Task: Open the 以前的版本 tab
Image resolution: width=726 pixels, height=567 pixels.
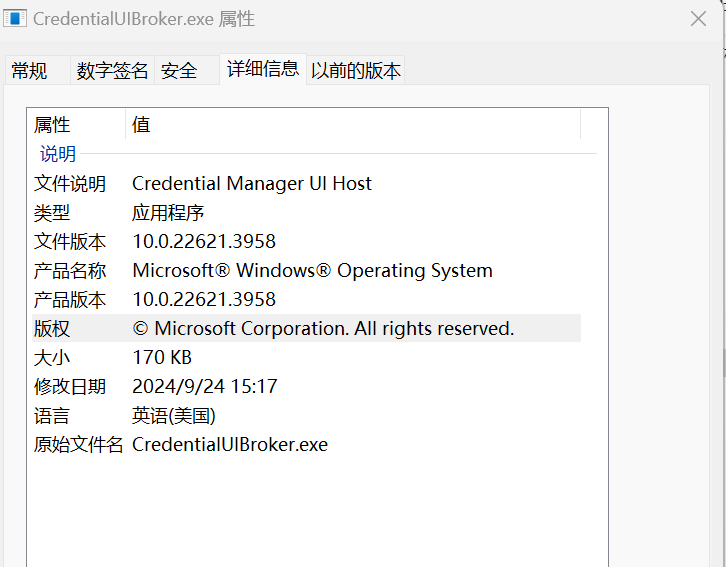Action: pyautogui.click(x=356, y=70)
